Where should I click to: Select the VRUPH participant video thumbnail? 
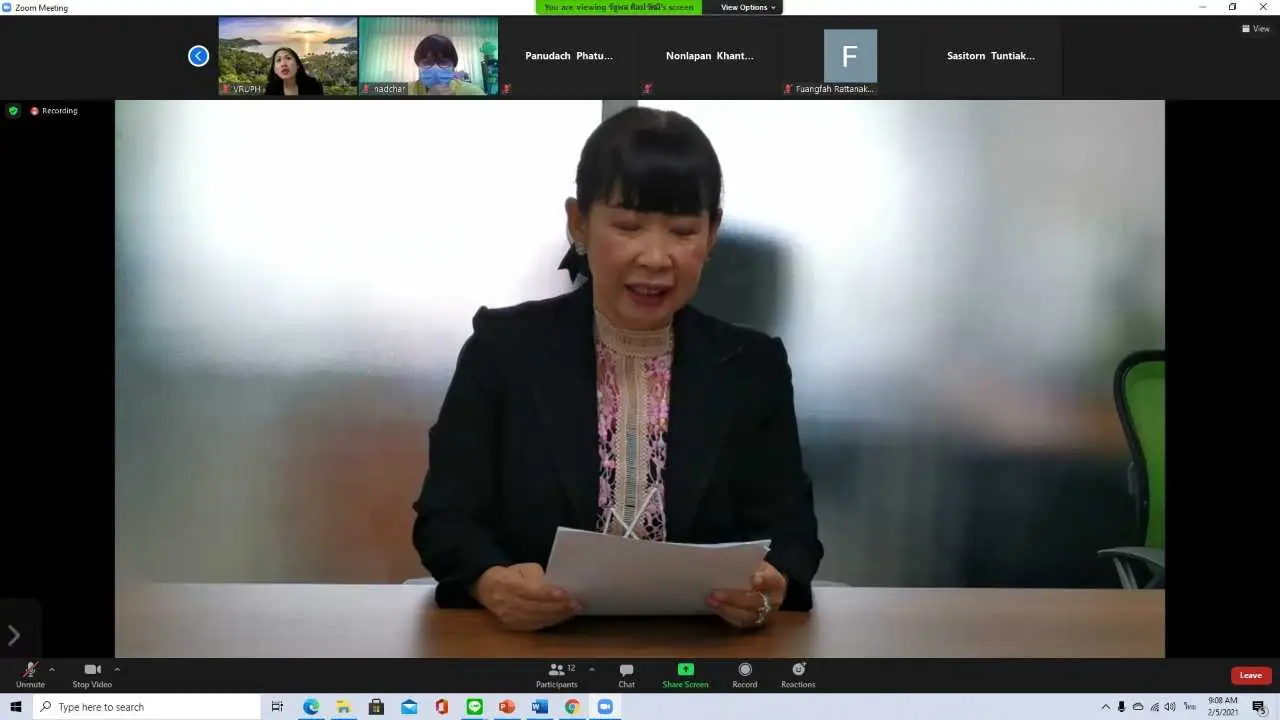[288, 56]
